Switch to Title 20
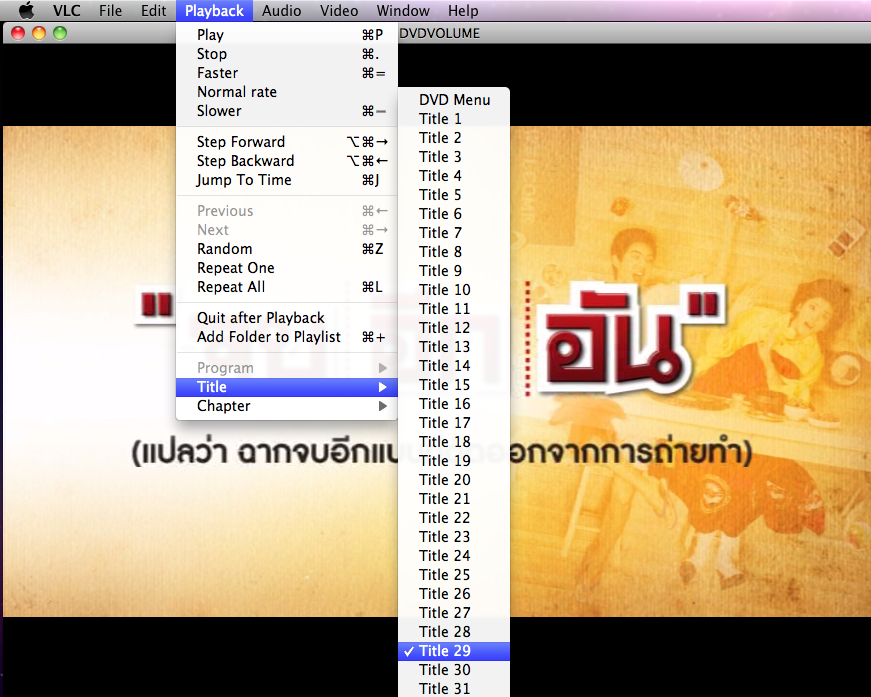 454,480
